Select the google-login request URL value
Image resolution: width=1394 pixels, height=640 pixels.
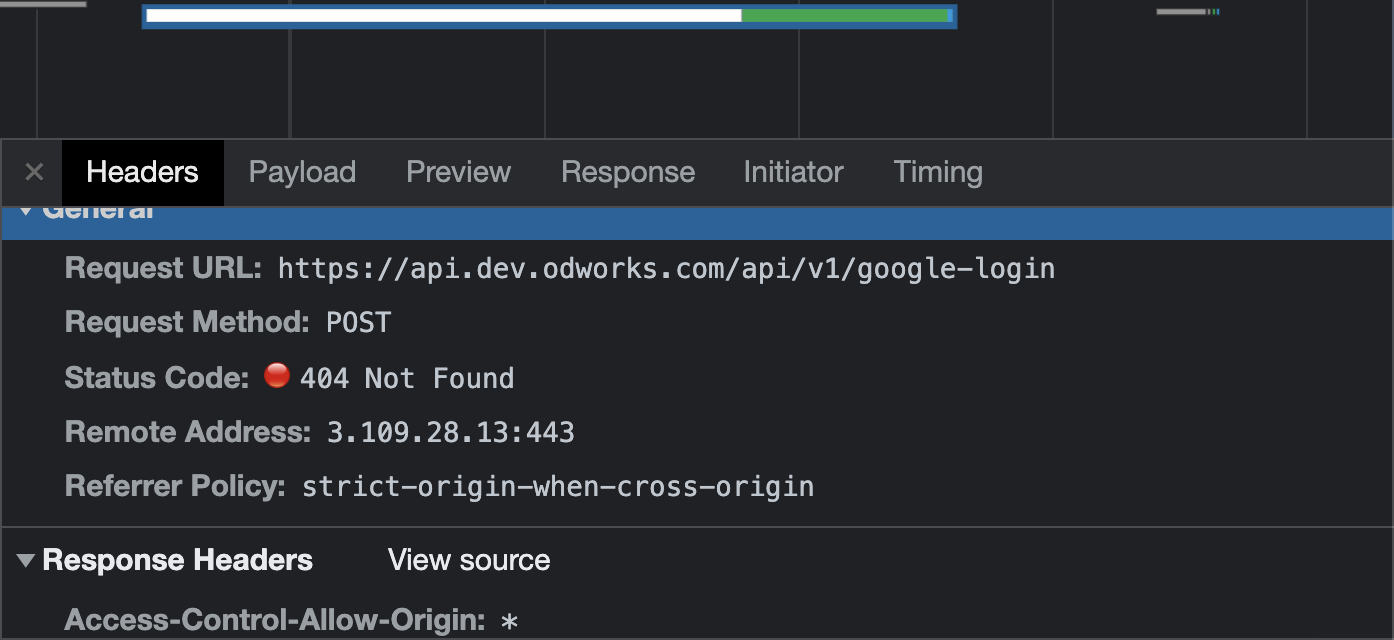click(x=666, y=268)
